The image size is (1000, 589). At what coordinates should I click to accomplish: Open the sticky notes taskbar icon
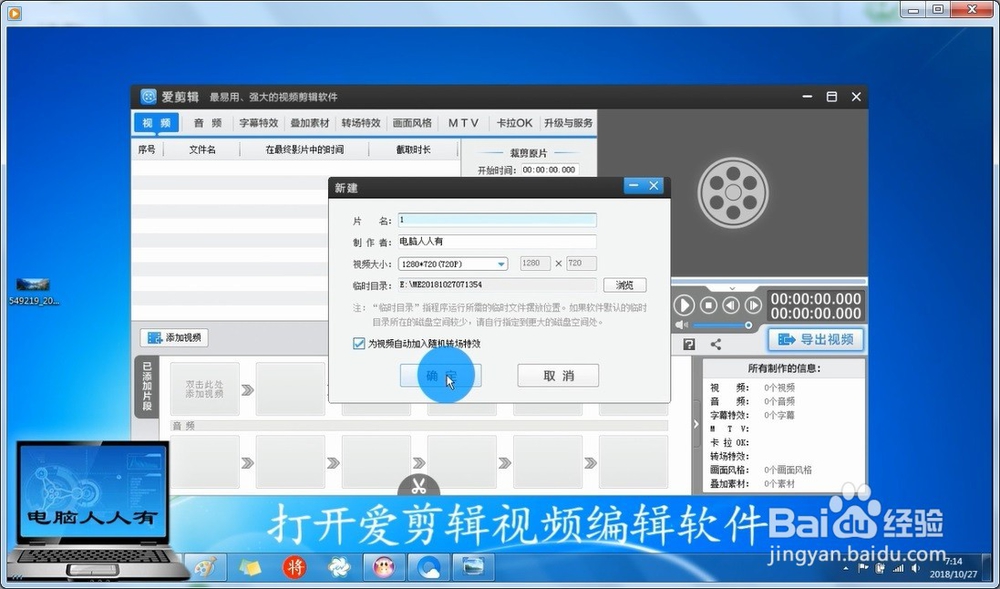click(249, 567)
